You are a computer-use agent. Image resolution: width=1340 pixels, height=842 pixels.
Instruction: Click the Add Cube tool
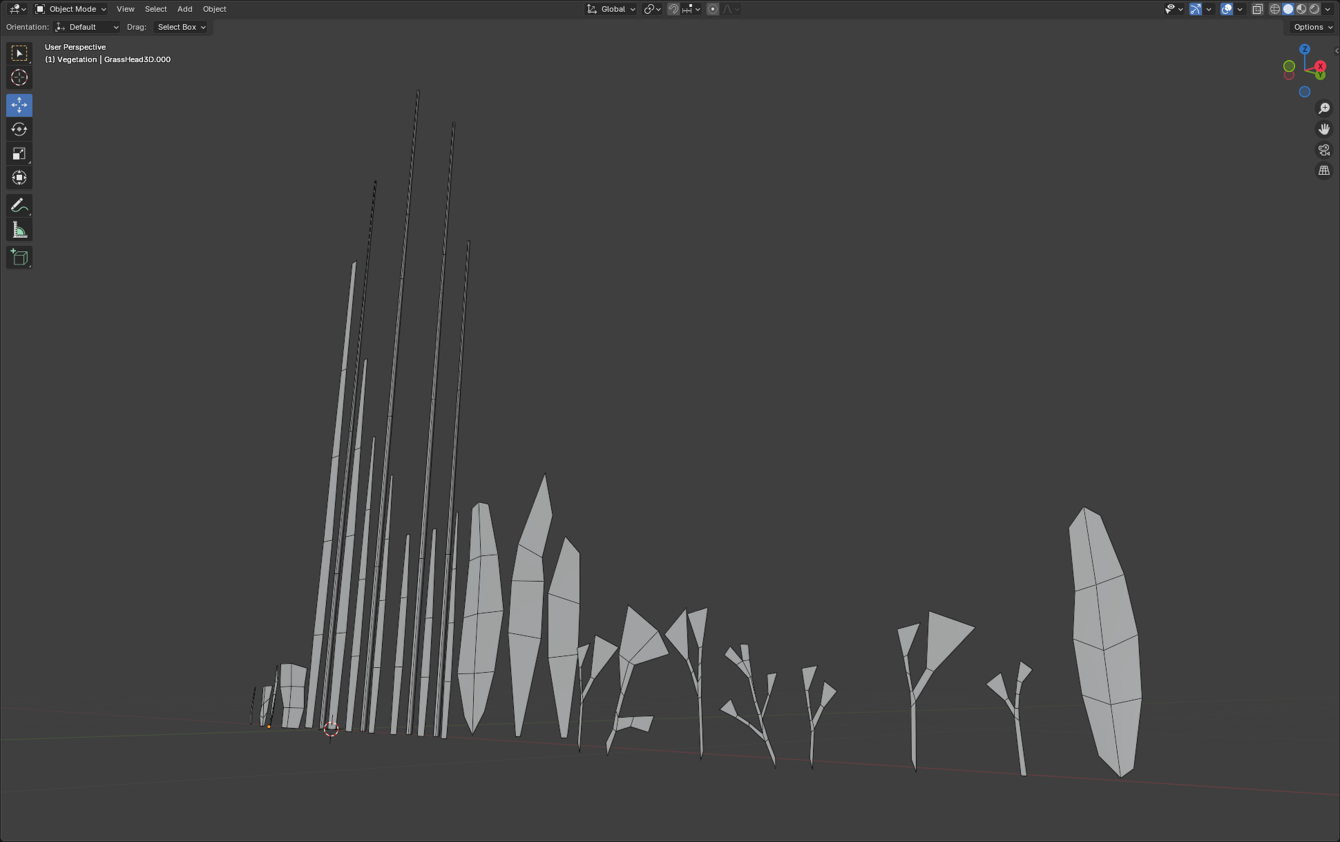click(x=19, y=257)
